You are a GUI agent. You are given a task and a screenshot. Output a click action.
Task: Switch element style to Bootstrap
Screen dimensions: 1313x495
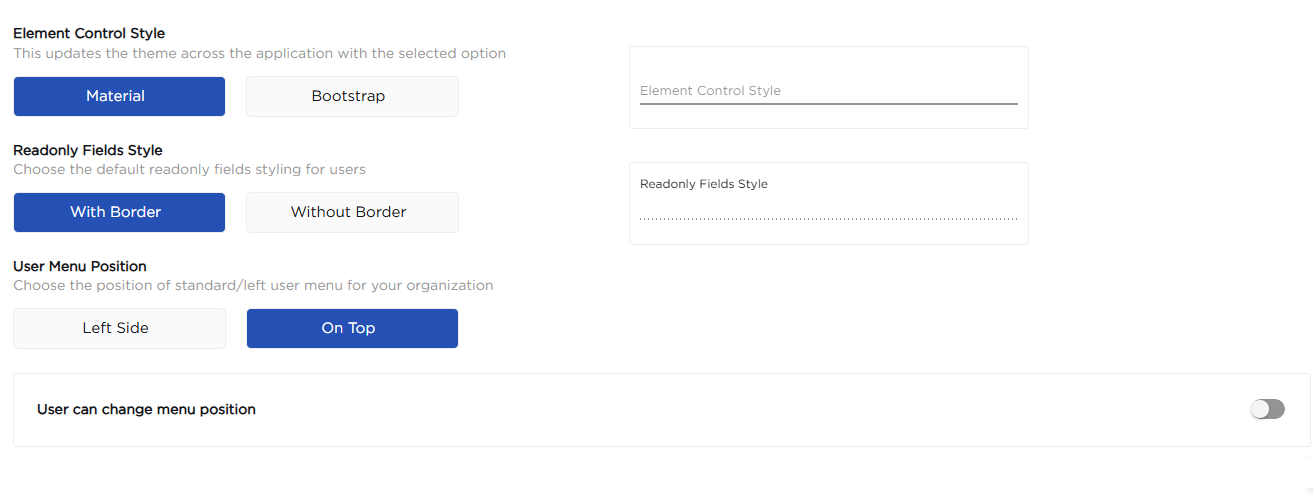[x=352, y=96]
